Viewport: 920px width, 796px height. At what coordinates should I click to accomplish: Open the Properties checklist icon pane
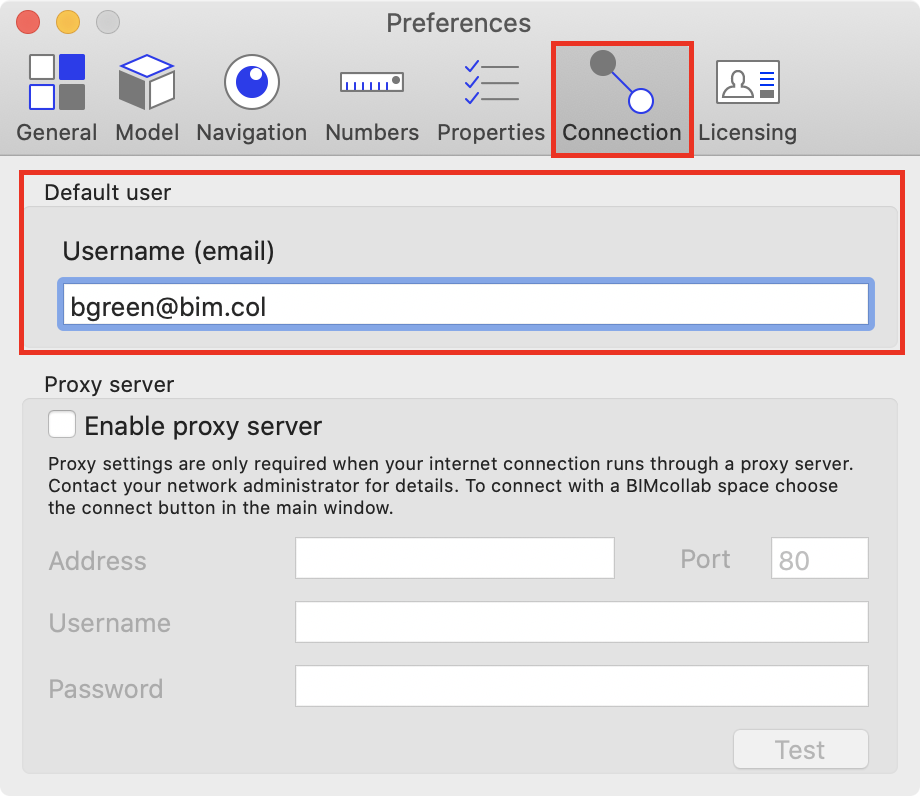(491, 82)
